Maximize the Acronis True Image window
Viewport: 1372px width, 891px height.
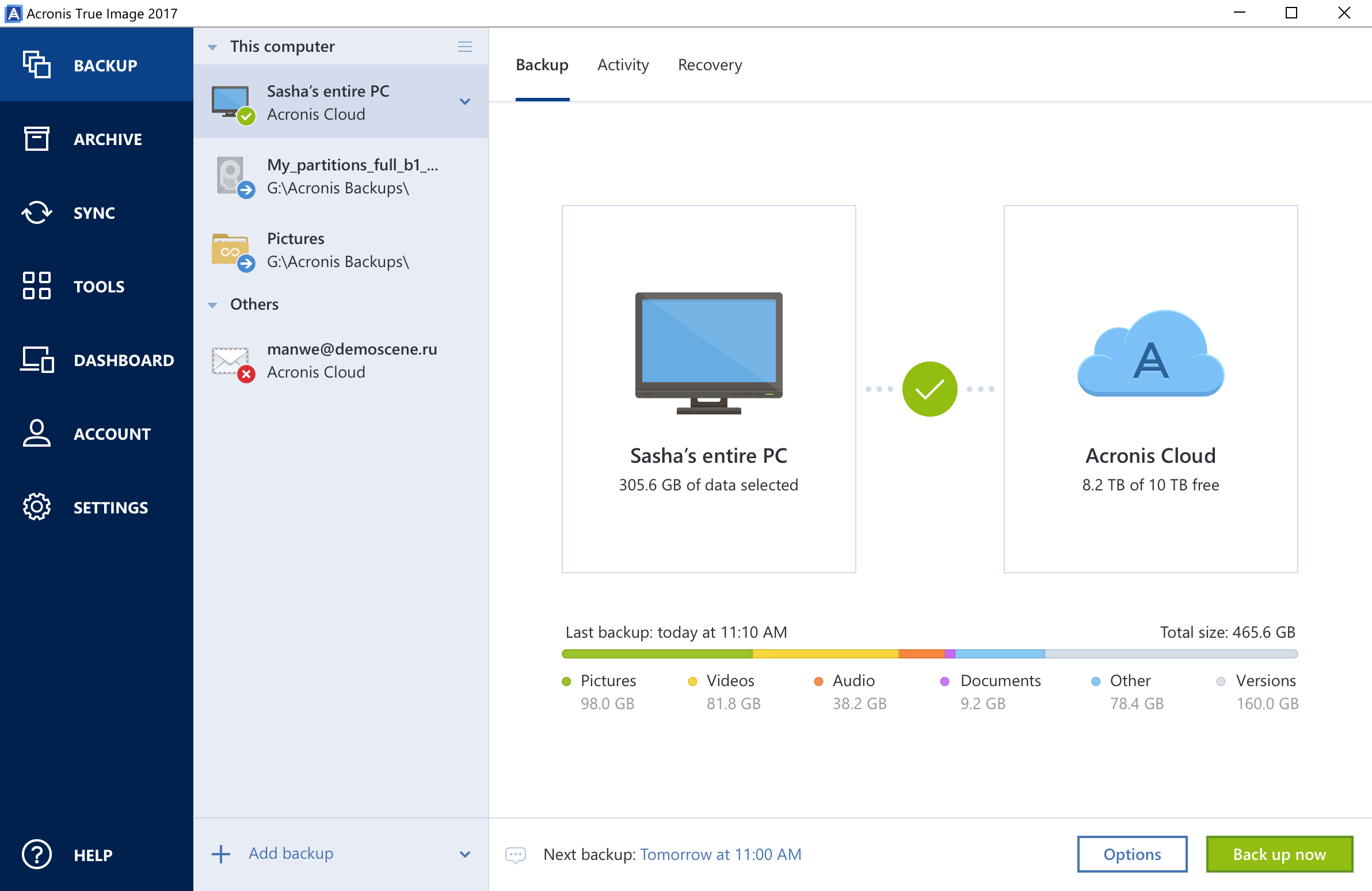tap(1291, 13)
